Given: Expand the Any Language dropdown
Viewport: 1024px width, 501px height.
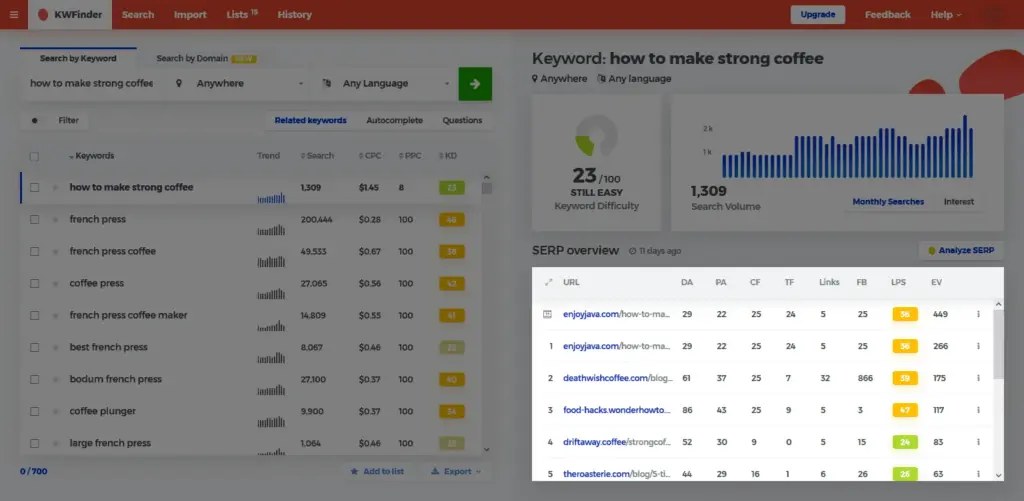Looking at the screenshot, I should click(385, 84).
